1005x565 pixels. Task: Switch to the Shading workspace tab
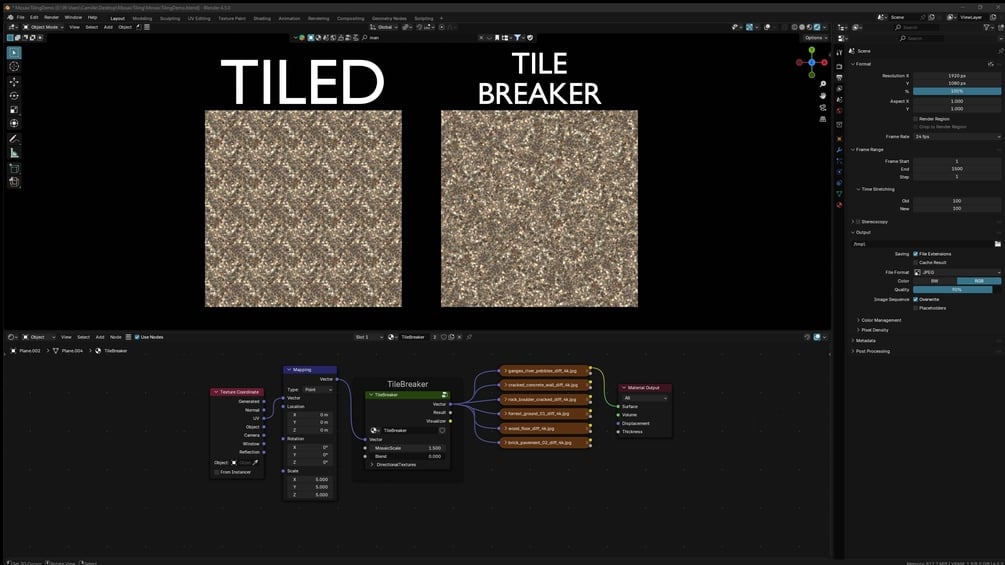point(262,19)
